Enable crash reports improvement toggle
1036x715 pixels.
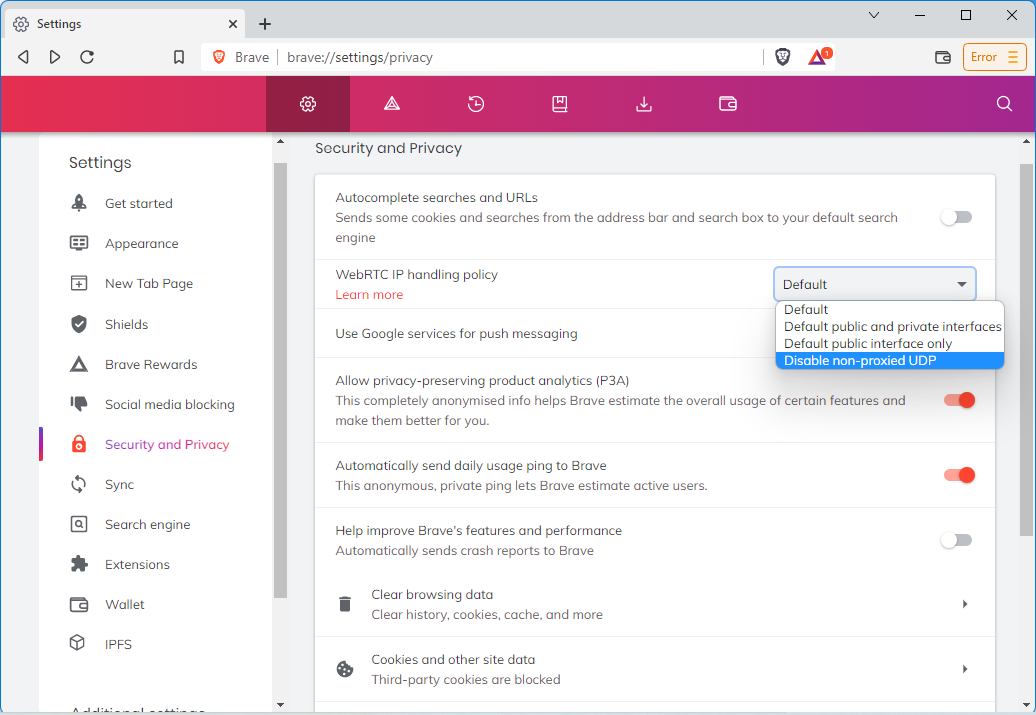point(957,540)
